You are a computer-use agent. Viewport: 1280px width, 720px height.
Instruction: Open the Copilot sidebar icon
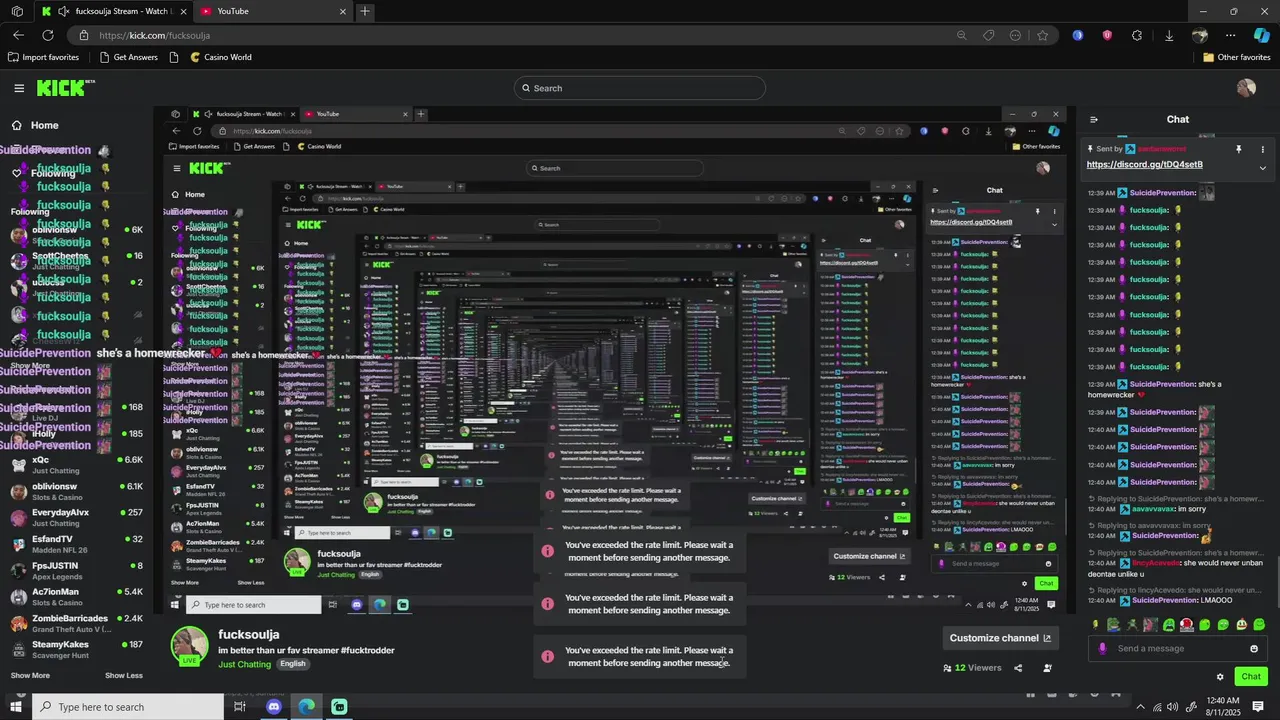click(x=1261, y=35)
